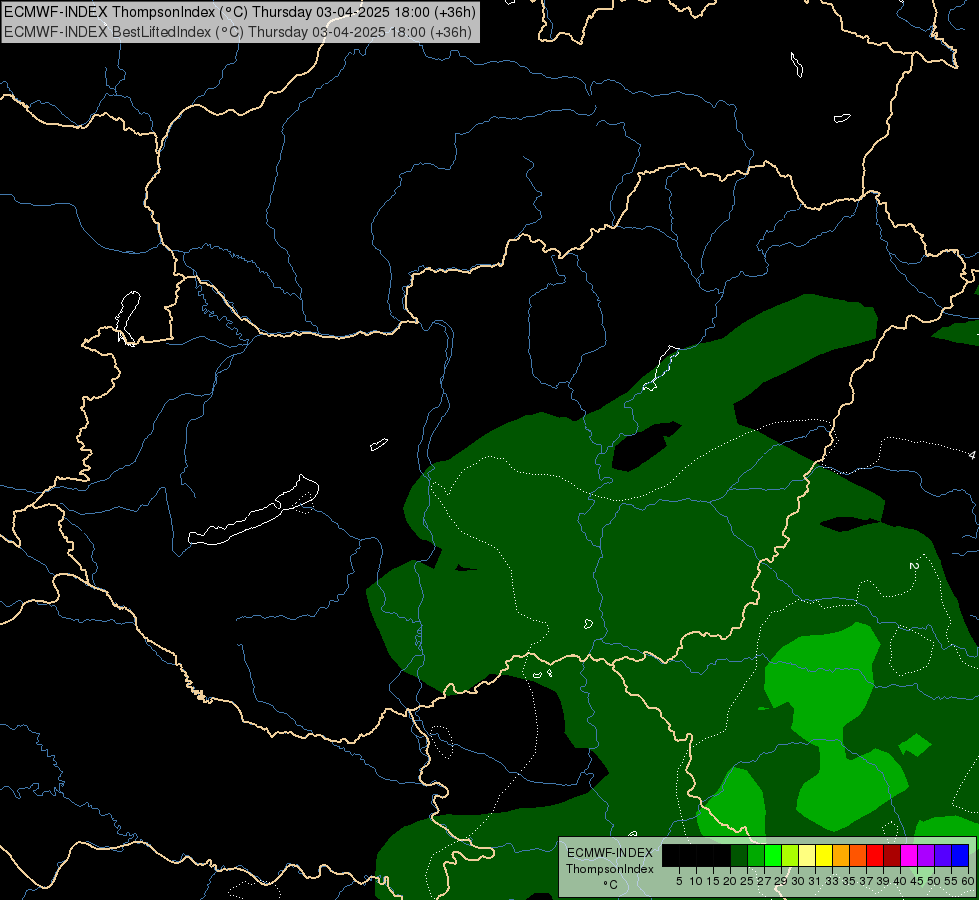Click legend scale value 60
The height and width of the screenshot is (900, 979).
coord(968,881)
